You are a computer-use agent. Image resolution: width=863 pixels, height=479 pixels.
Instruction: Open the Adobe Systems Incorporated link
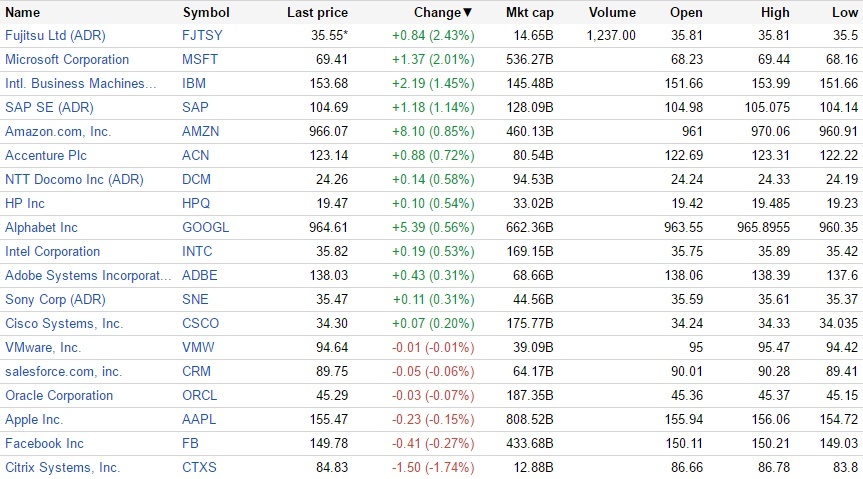click(x=88, y=275)
